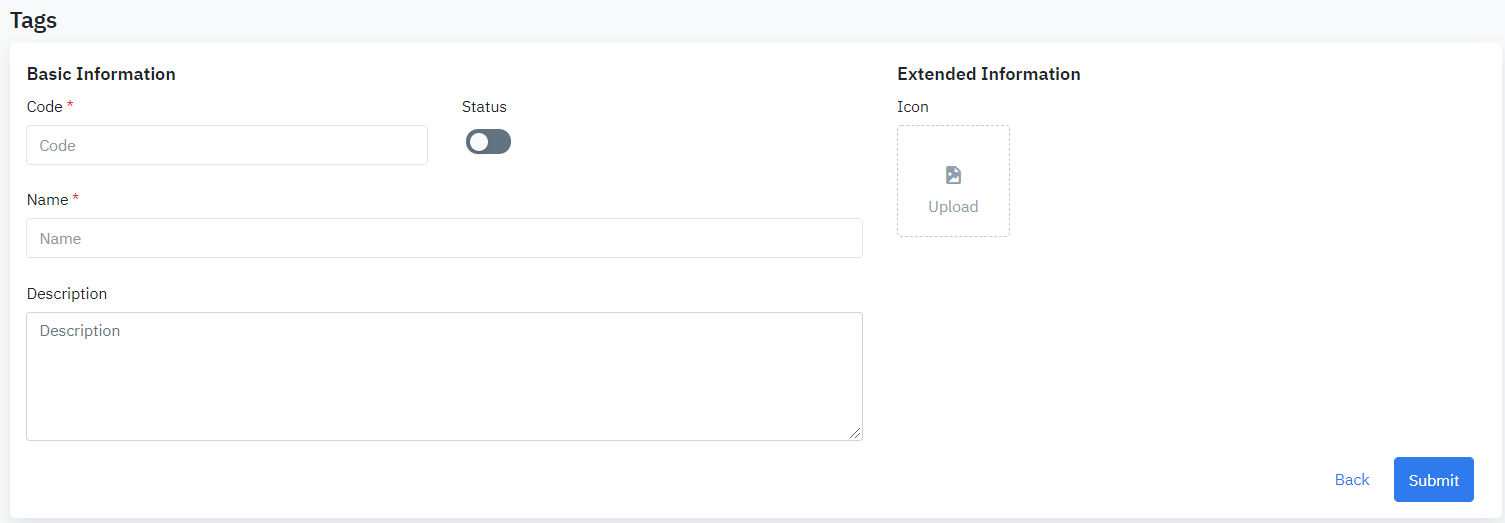Image resolution: width=1505 pixels, height=523 pixels.
Task: Click the red asterisk beside Name
Action: click(x=75, y=198)
